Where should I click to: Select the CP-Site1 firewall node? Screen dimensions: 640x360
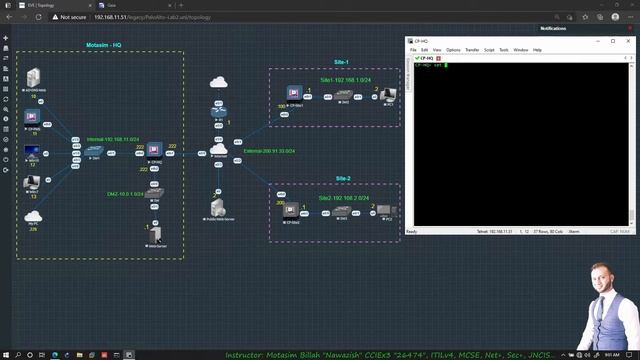[x=294, y=93]
